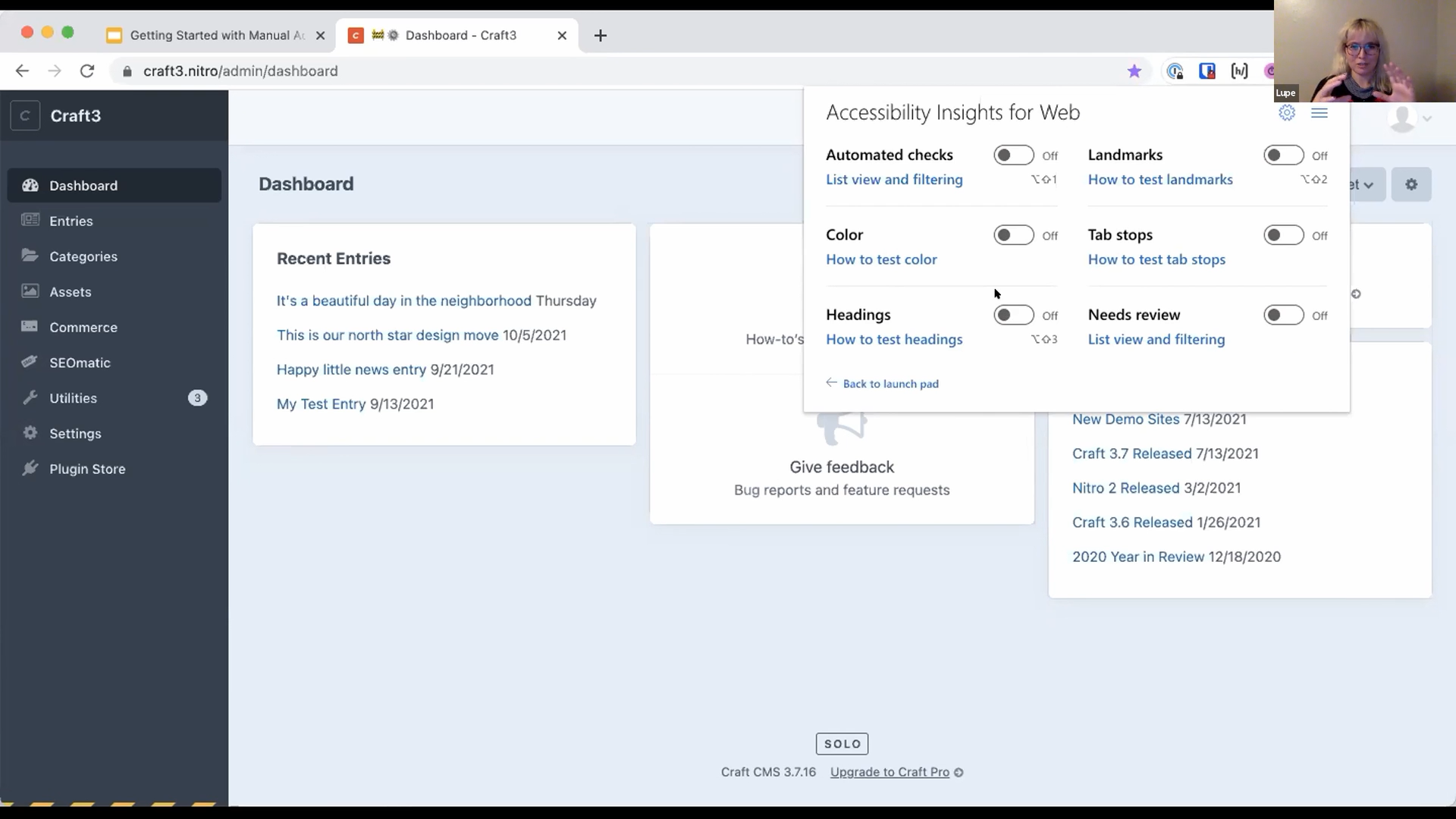Click the browser forward arrow
Screen dimensions: 1456x819
coord(55,71)
